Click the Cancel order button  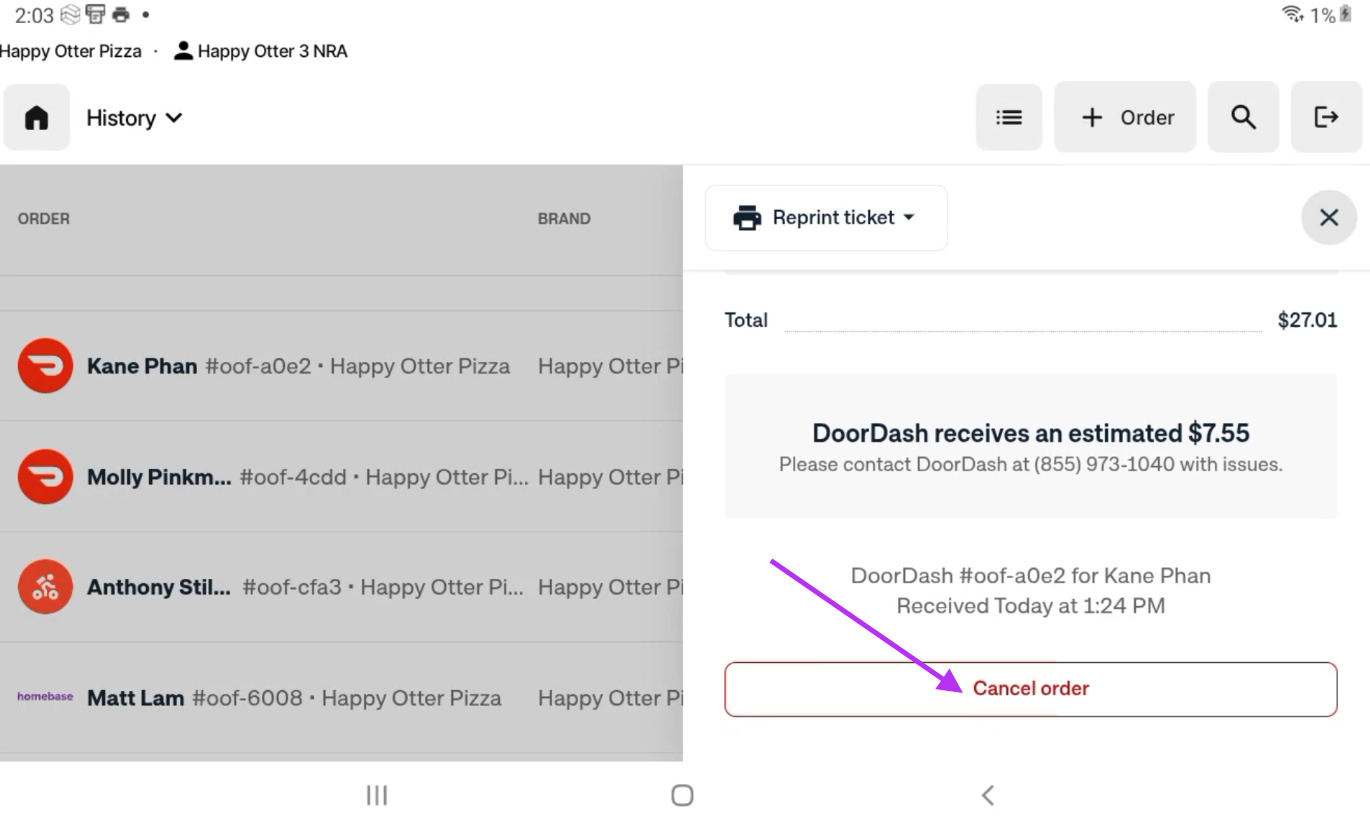1030,689
